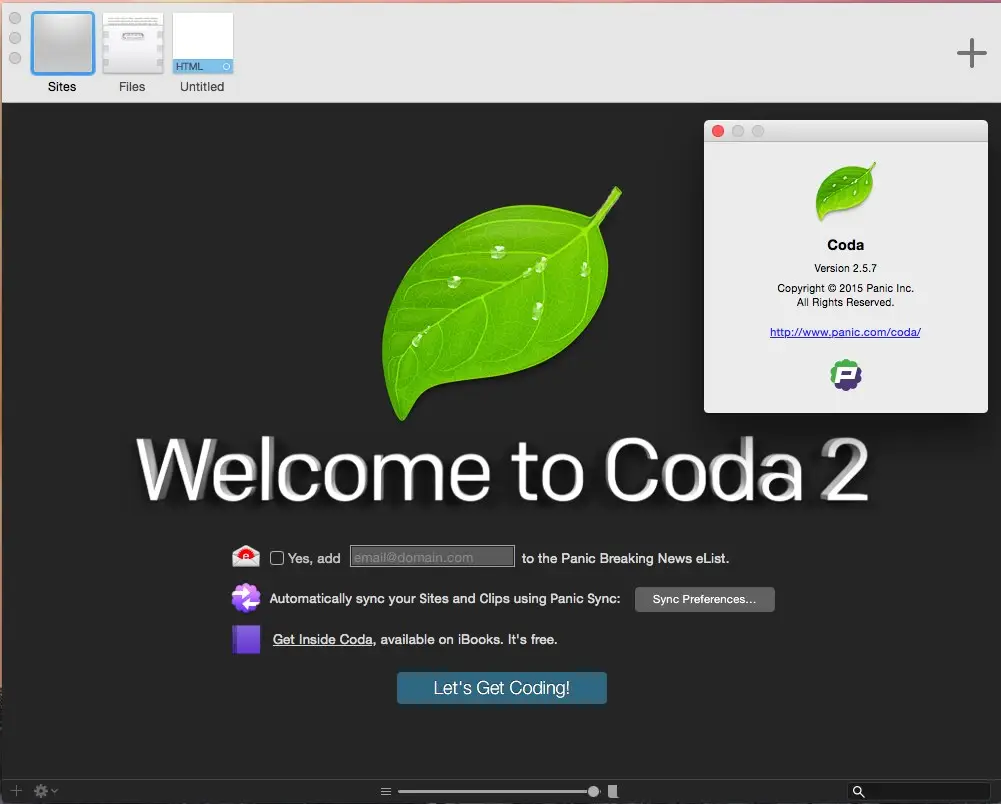The image size is (1001, 804).
Task: Click the Panic logo in About window
Action: 846,375
